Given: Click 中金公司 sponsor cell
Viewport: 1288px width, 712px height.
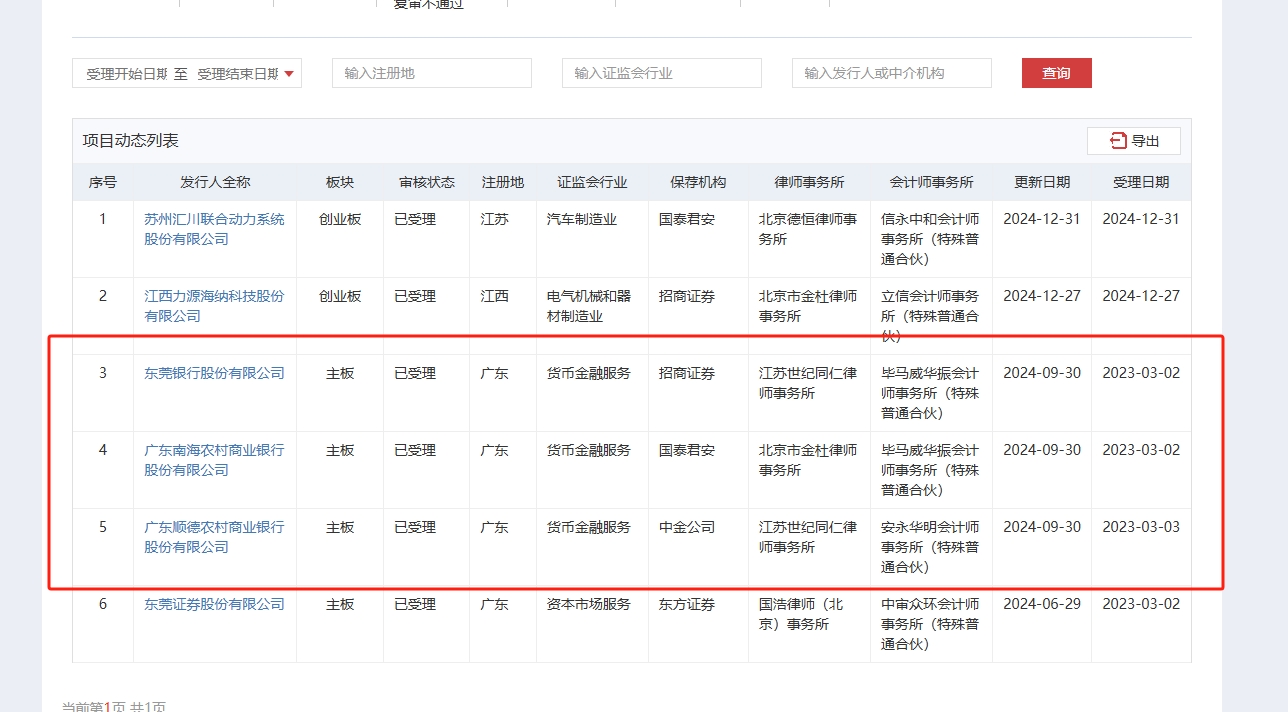Looking at the screenshot, I should click(687, 527).
